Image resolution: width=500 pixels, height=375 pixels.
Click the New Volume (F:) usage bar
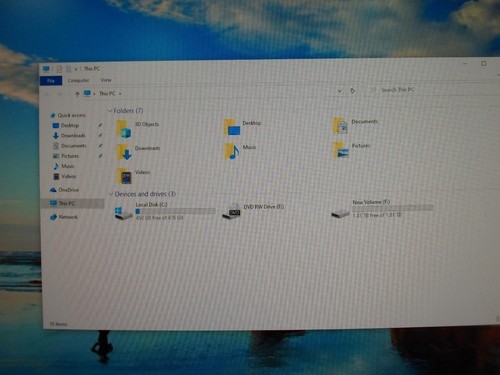(393, 208)
